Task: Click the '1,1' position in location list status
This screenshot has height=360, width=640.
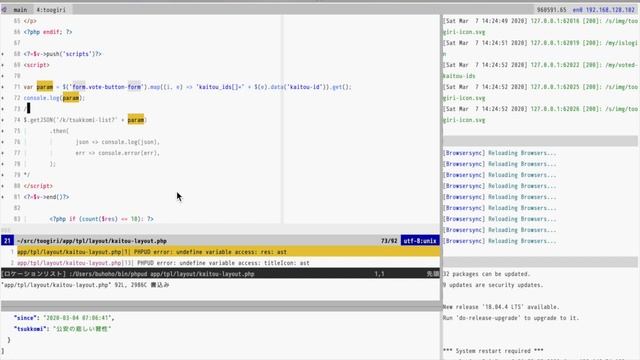Action: coord(379,274)
